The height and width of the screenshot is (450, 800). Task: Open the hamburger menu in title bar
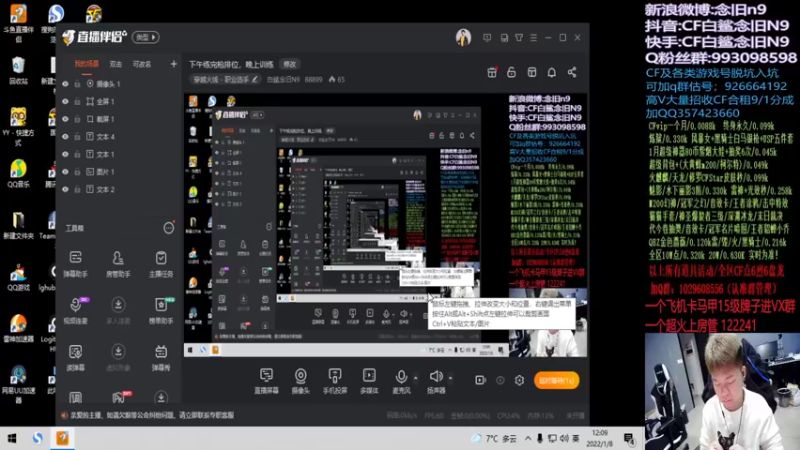point(534,38)
